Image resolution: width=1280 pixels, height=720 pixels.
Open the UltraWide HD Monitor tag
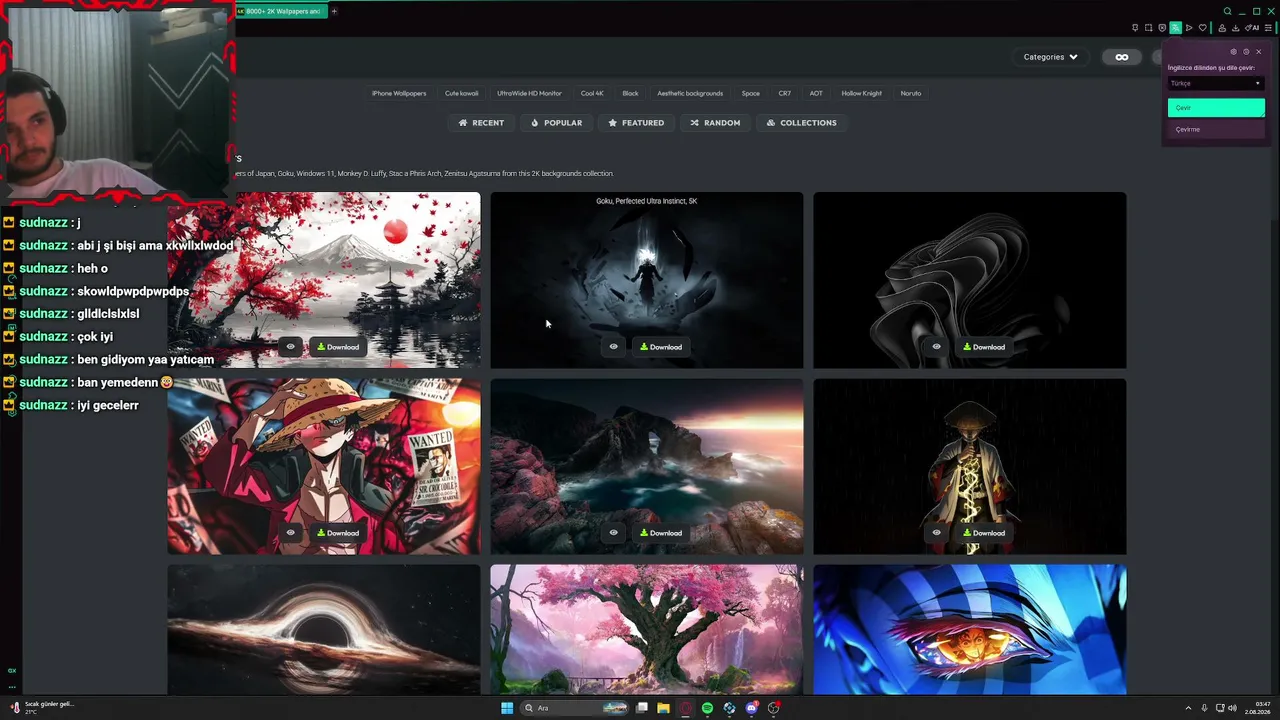[x=529, y=93]
